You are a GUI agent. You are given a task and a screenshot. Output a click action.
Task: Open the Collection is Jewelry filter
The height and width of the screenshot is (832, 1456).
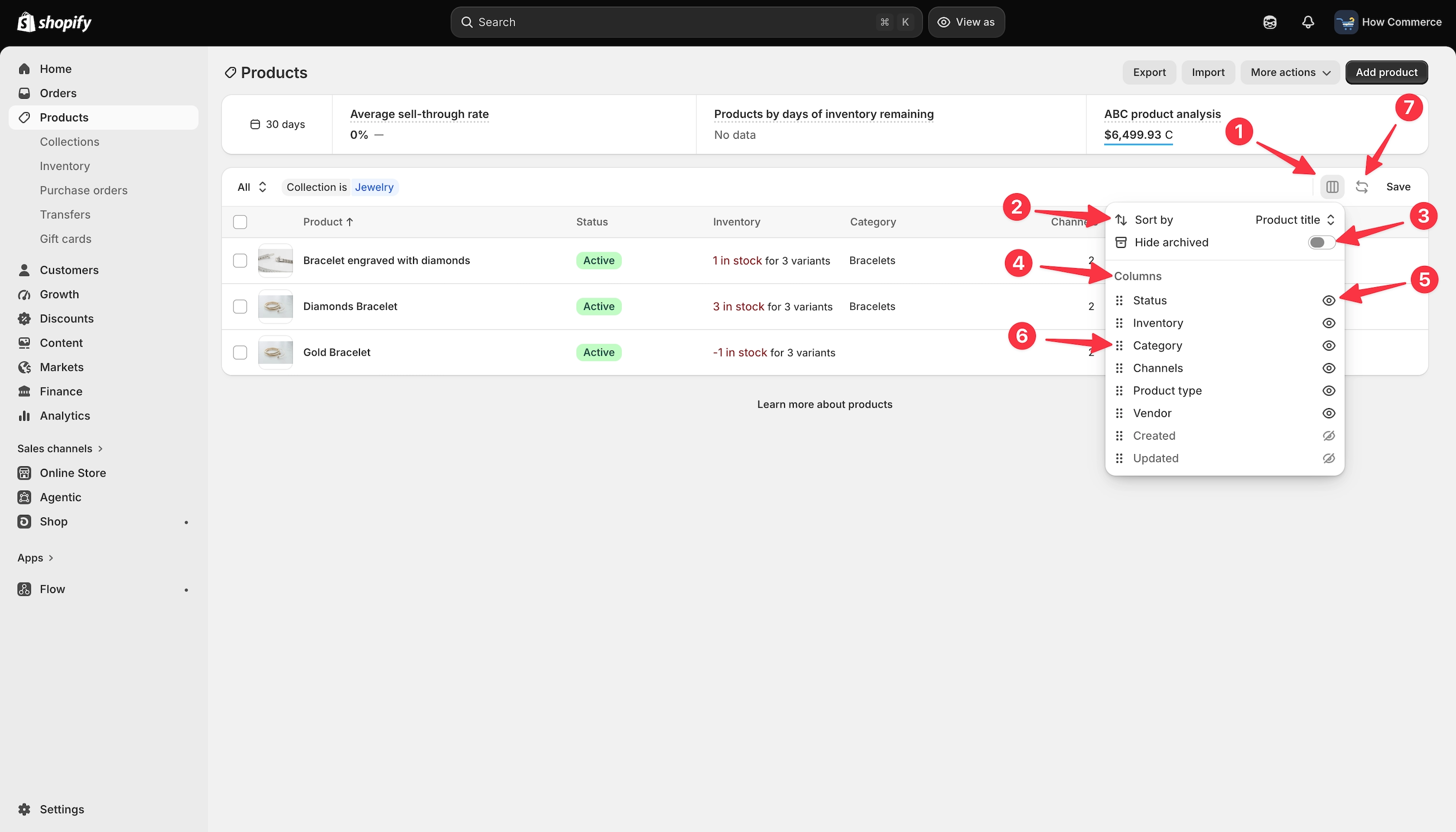340,187
